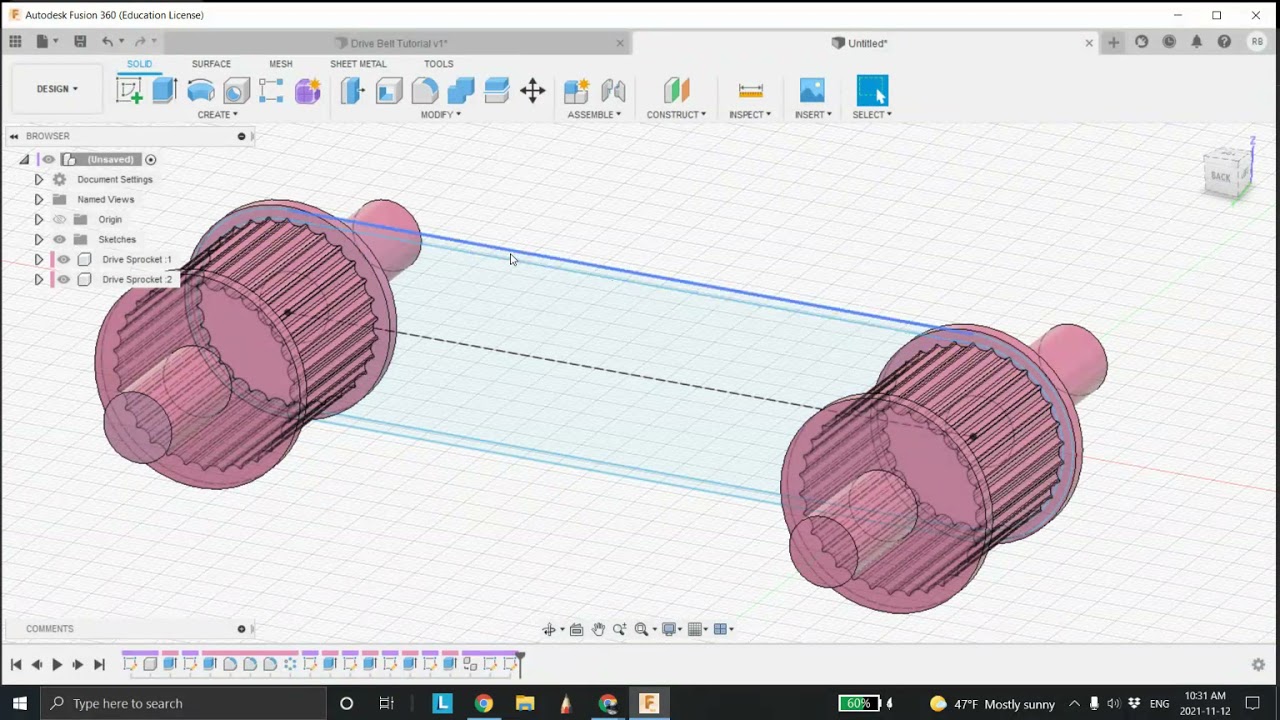Hide Drive Sprocket:1 component
This screenshot has width=1280, height=720.
tap(63, 259)
